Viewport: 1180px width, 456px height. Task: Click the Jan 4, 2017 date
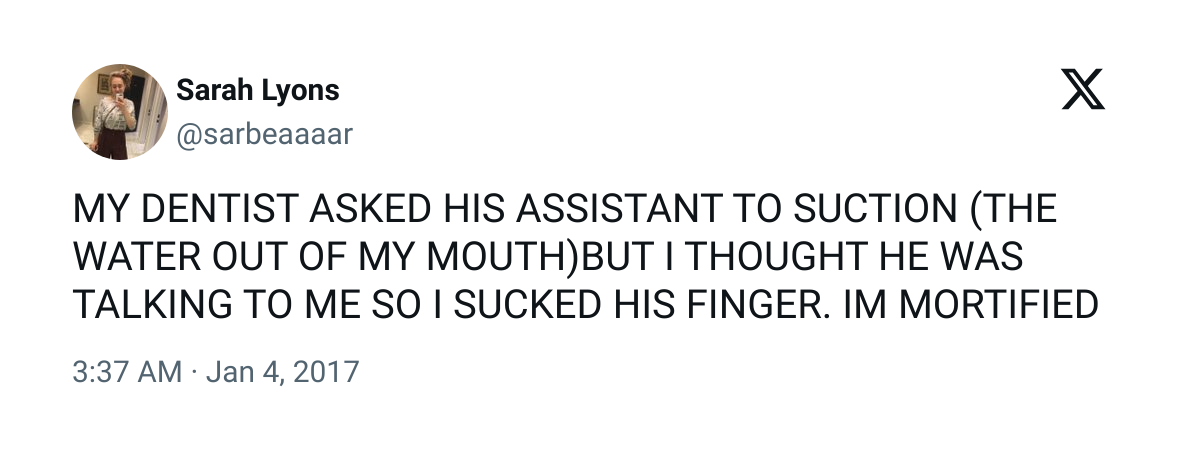282,372
